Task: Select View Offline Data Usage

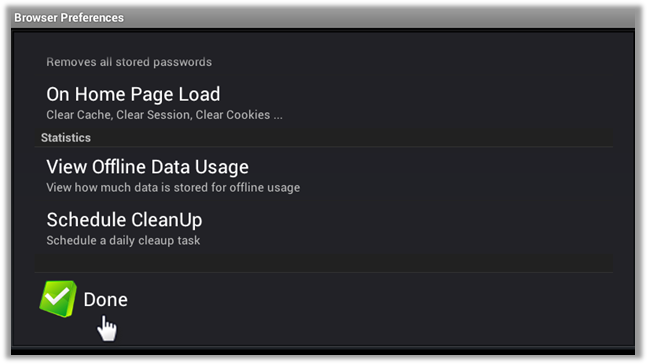Action: [x=324, y=175]
